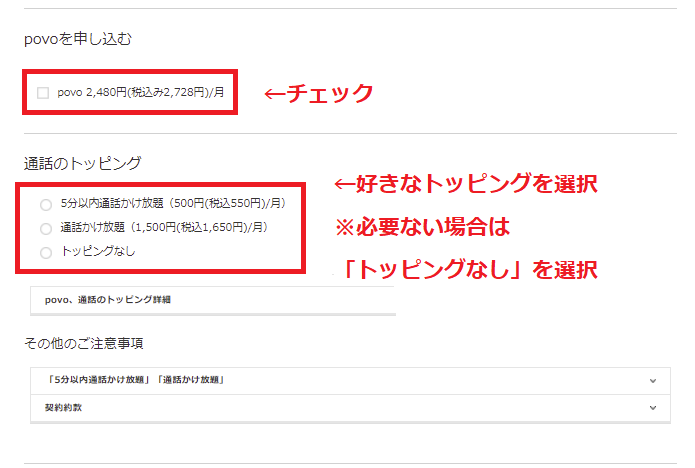
Task: Choose the トッピングなし radio button
Action: (x=46, y=252)
